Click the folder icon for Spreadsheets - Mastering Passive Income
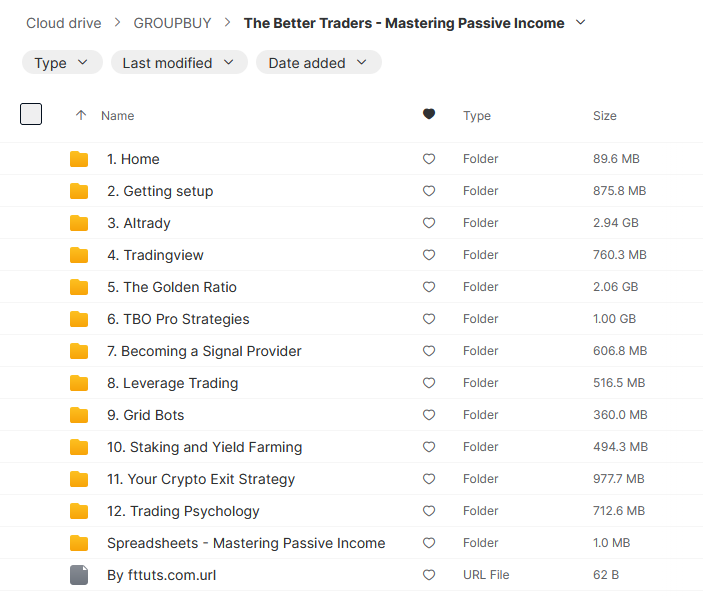This screenshot has height=596, width=703. (79, 543)
